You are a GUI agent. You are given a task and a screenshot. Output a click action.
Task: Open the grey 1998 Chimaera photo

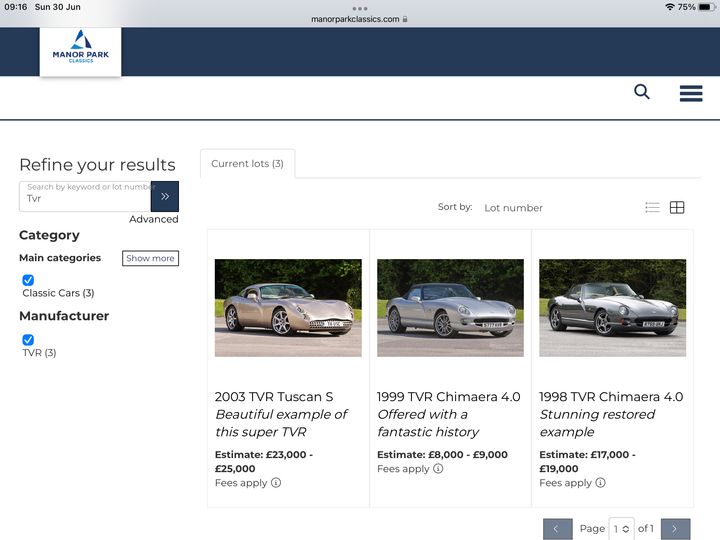613,308
